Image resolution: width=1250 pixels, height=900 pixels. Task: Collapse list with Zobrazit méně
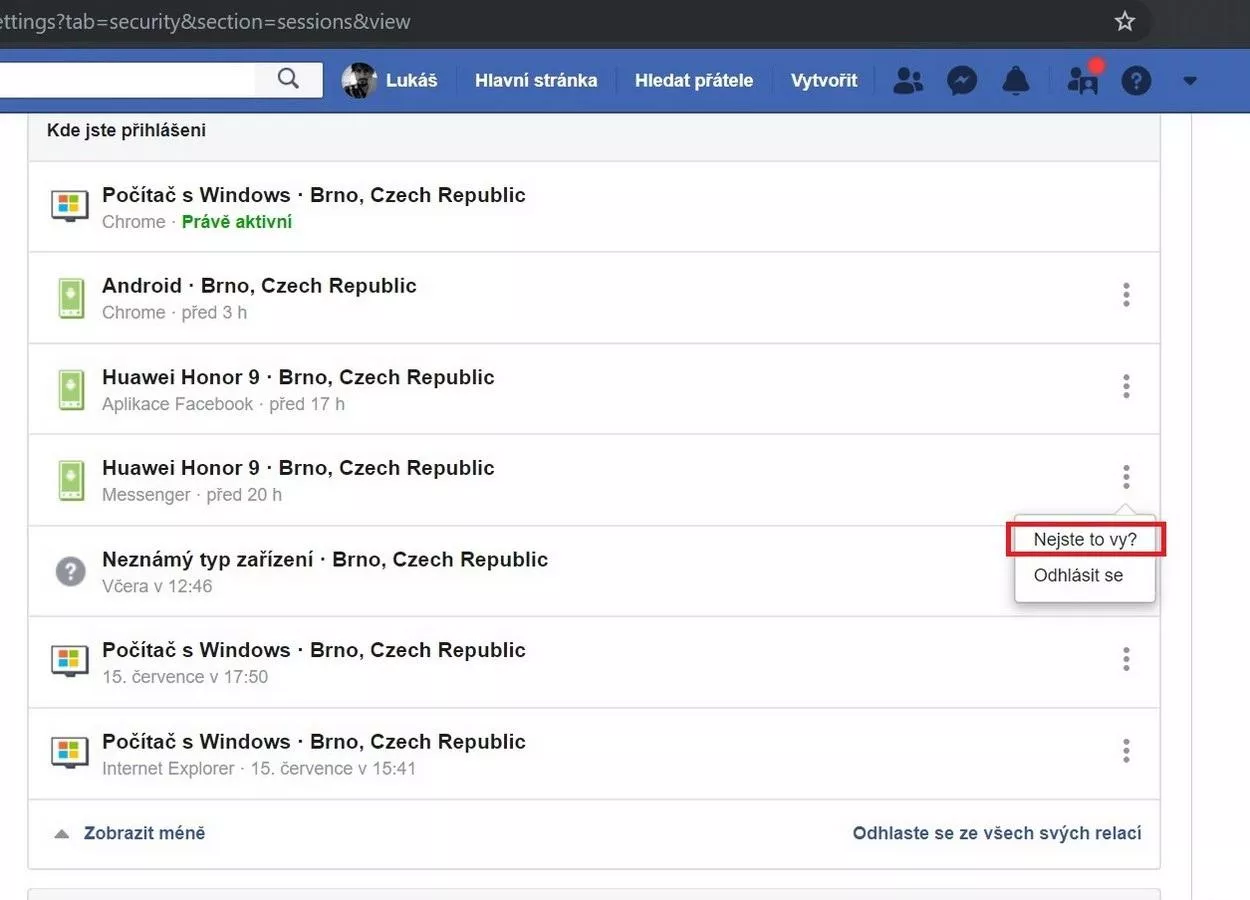[x=144, y=833]
